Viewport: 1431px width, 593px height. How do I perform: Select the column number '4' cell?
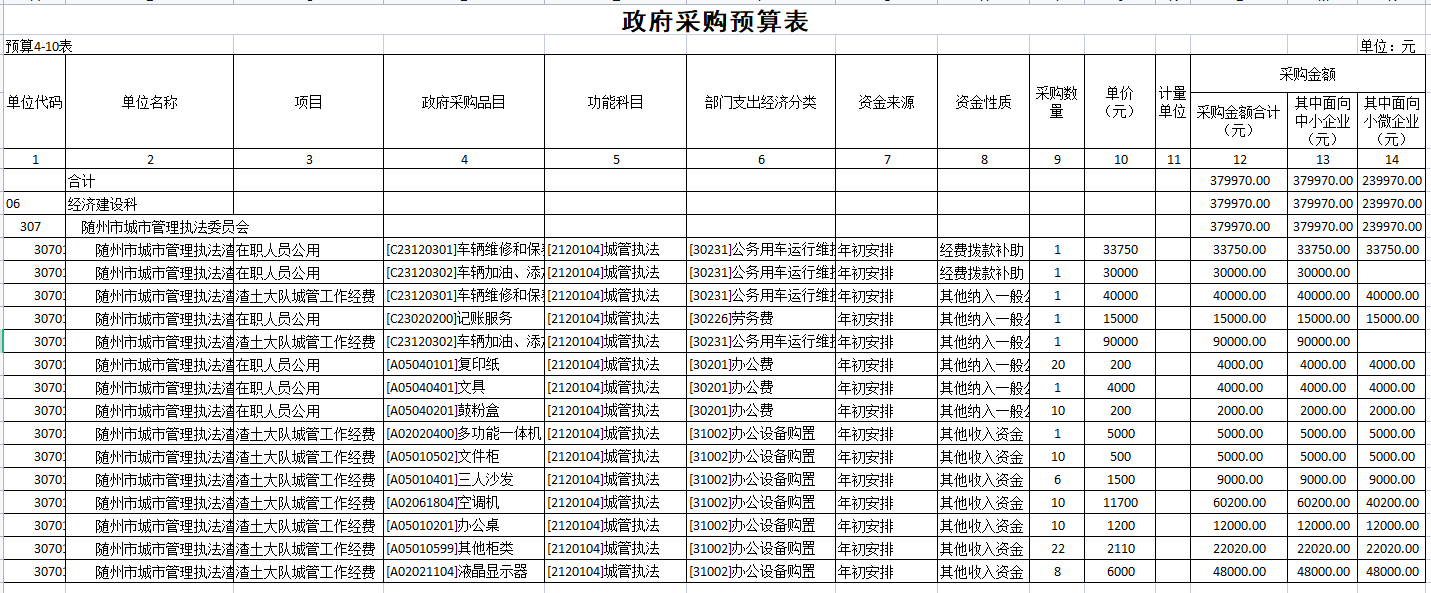(x=464, y=159)
